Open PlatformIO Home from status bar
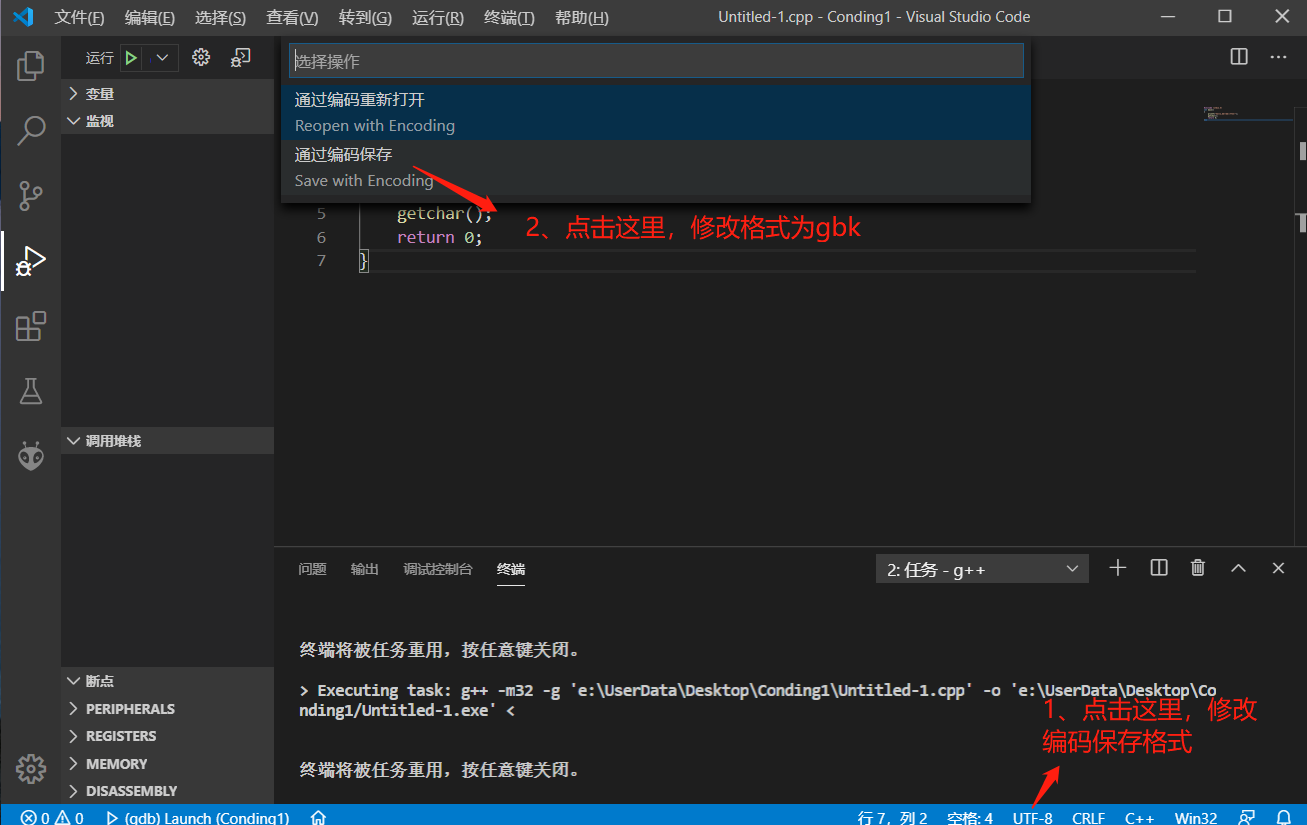This screenshot has height=825, width=1307. [x=319, y=817]
